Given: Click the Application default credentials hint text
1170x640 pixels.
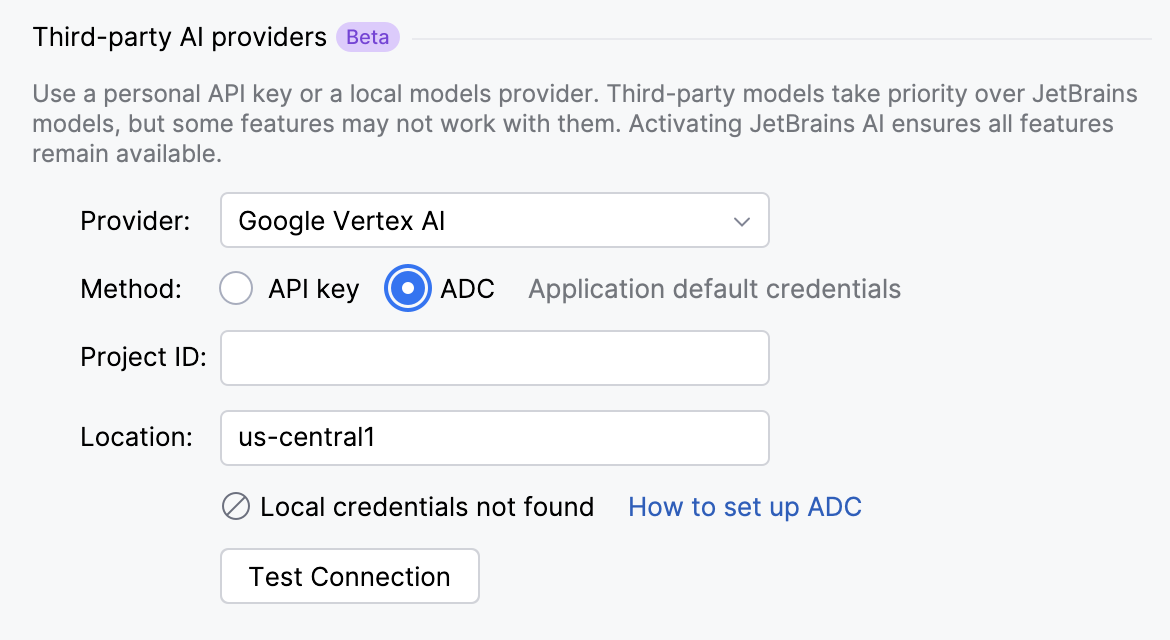Looking at the screenshot, I should pos(713,288).
